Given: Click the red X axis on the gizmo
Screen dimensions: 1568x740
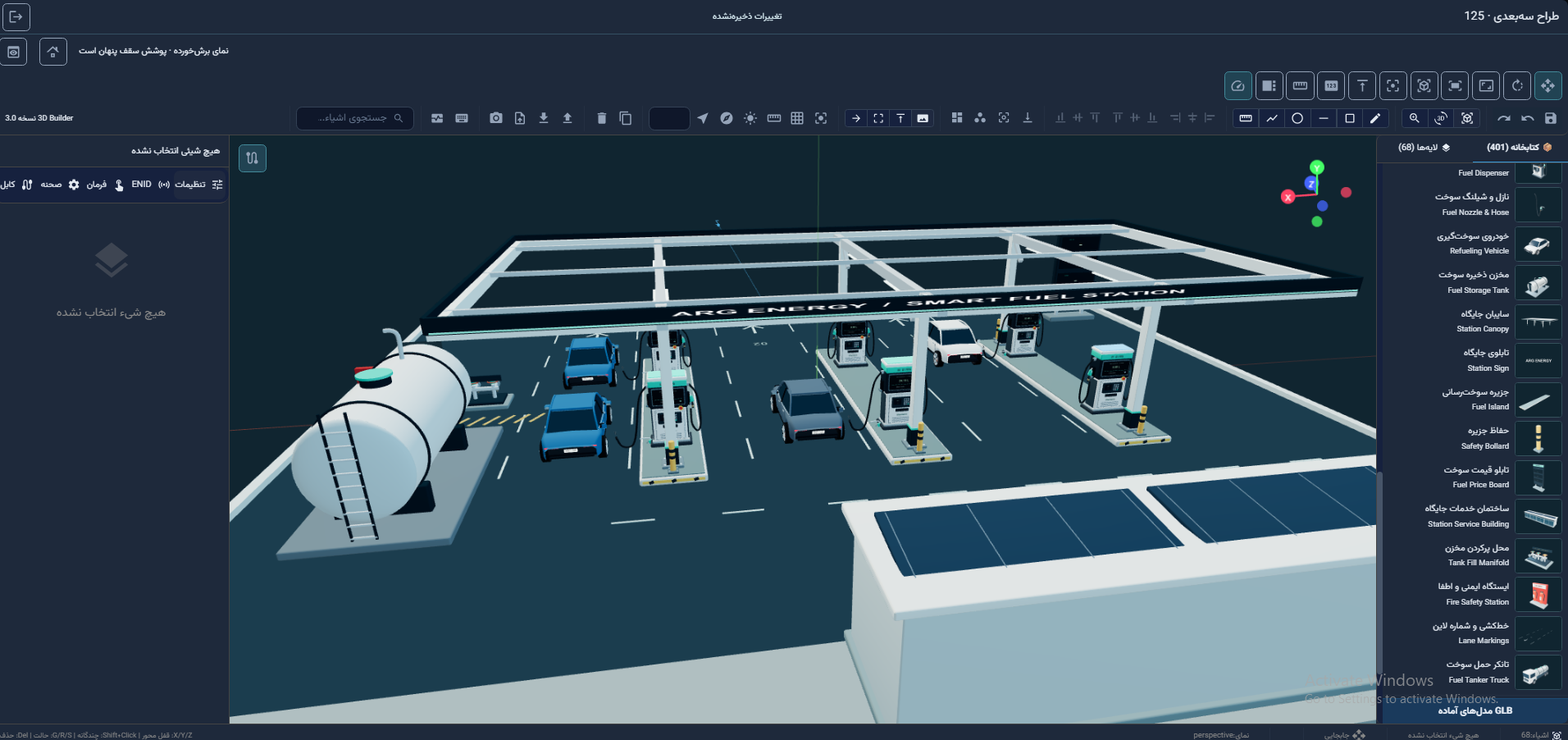Looking at the screenshot, I should 1288,197.
